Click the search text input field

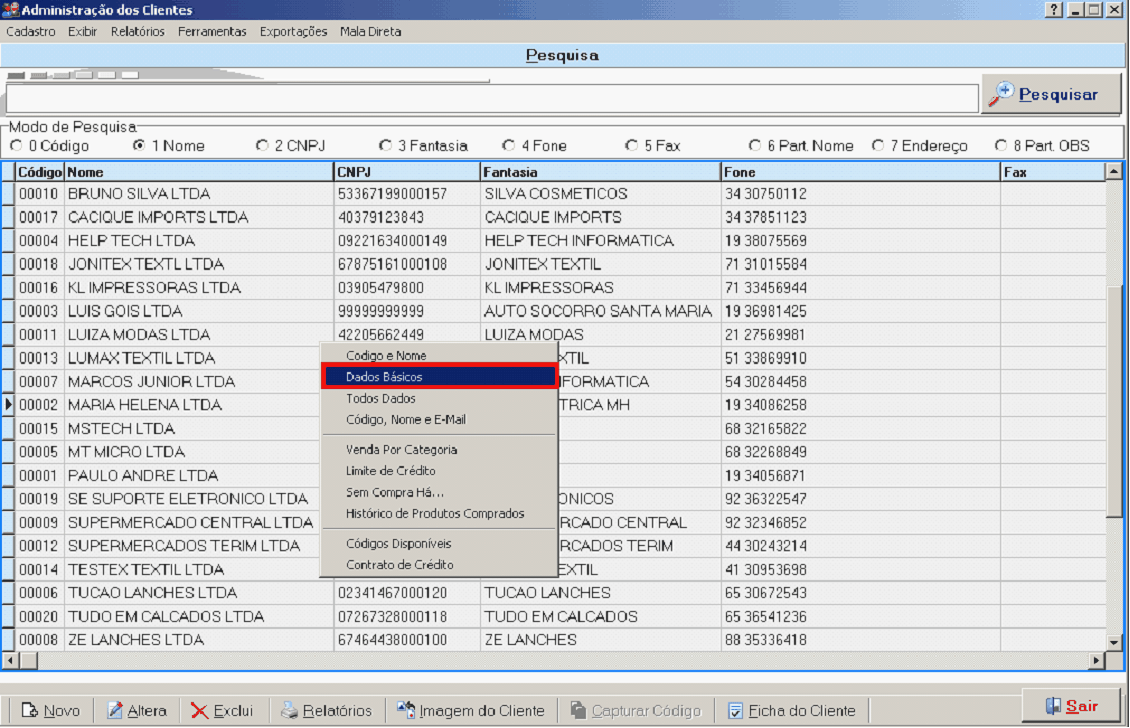[x=491, y=98]
